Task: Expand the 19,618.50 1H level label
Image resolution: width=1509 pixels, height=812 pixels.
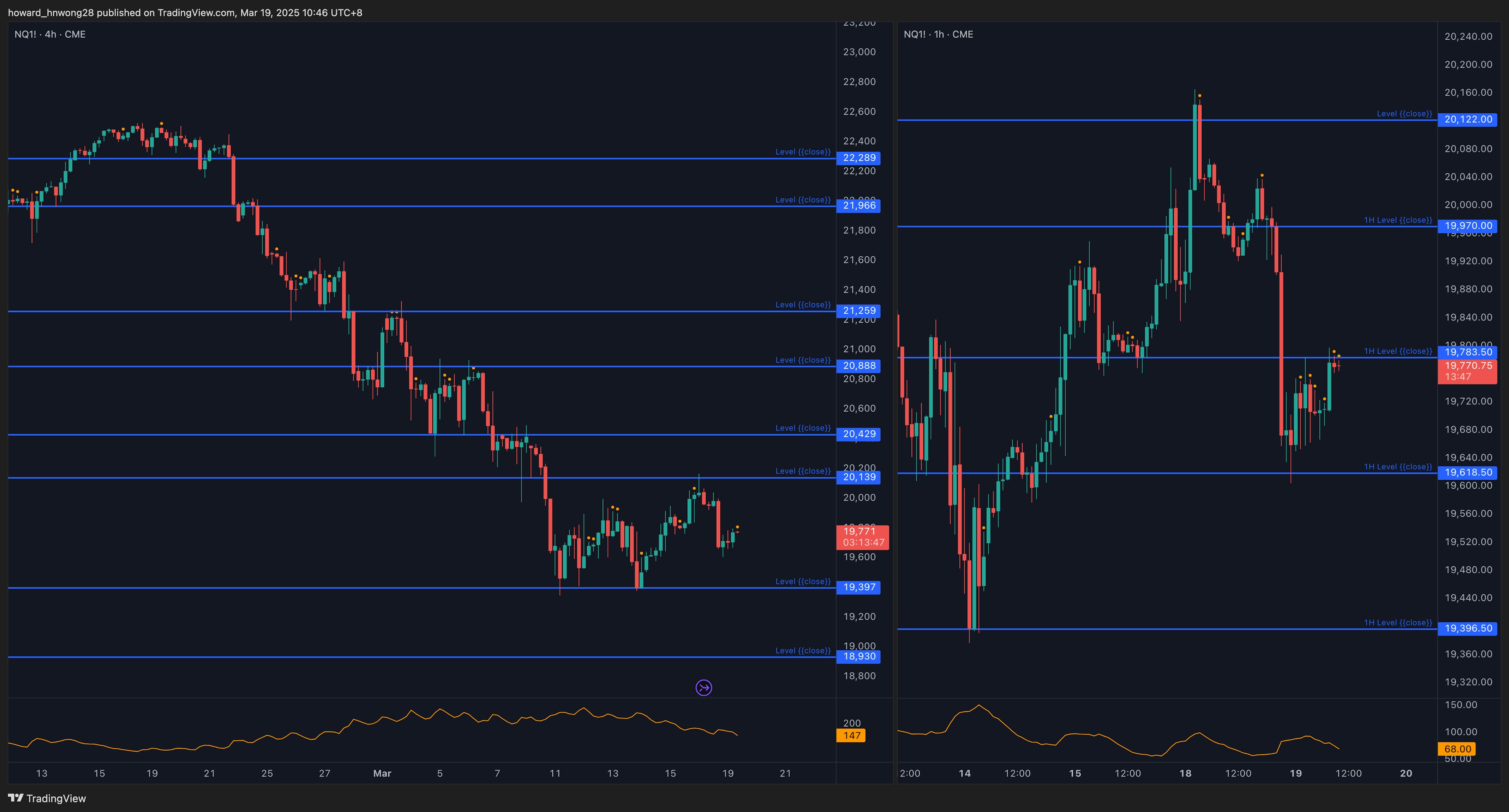Action: coord(1469,473)
